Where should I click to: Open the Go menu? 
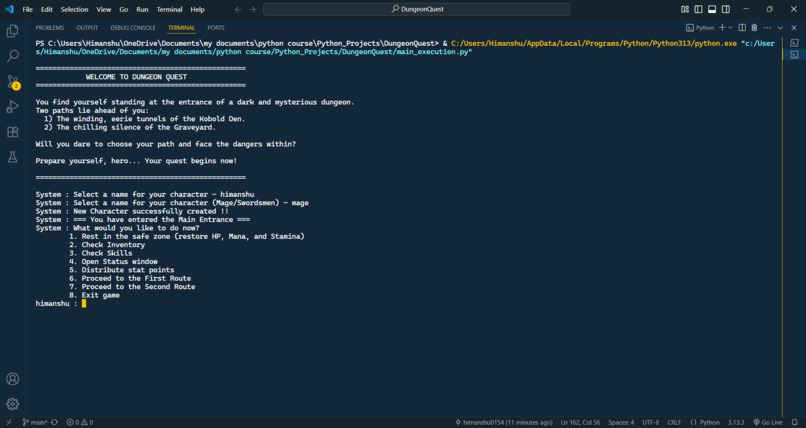(124, 9)
